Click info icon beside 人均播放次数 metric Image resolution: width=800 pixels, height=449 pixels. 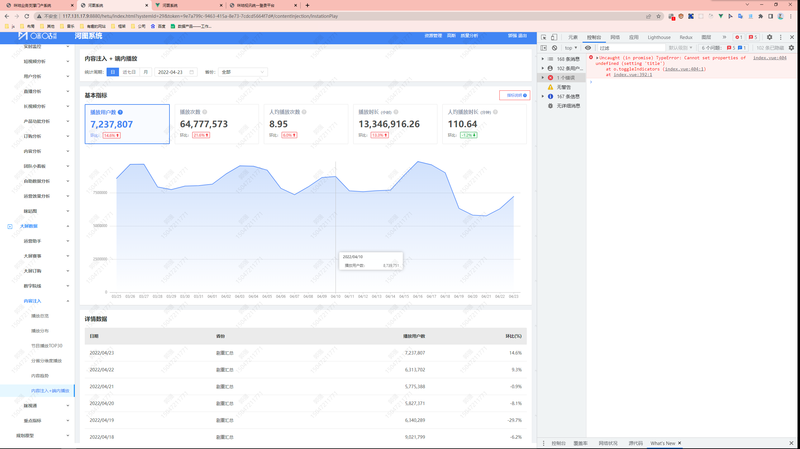[x=304, y=112]
